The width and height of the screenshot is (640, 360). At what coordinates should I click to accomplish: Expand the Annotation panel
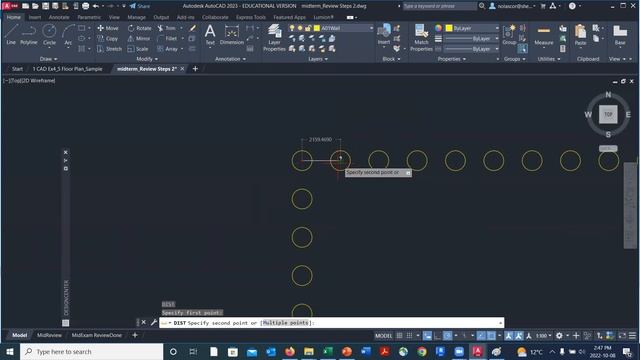230,59
